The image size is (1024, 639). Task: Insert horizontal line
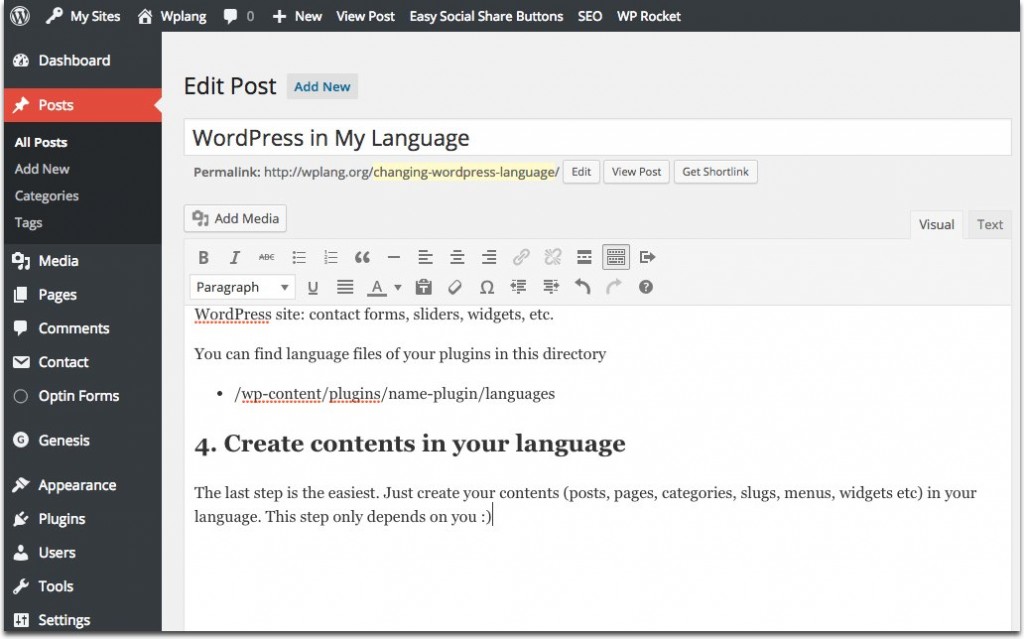394,257
